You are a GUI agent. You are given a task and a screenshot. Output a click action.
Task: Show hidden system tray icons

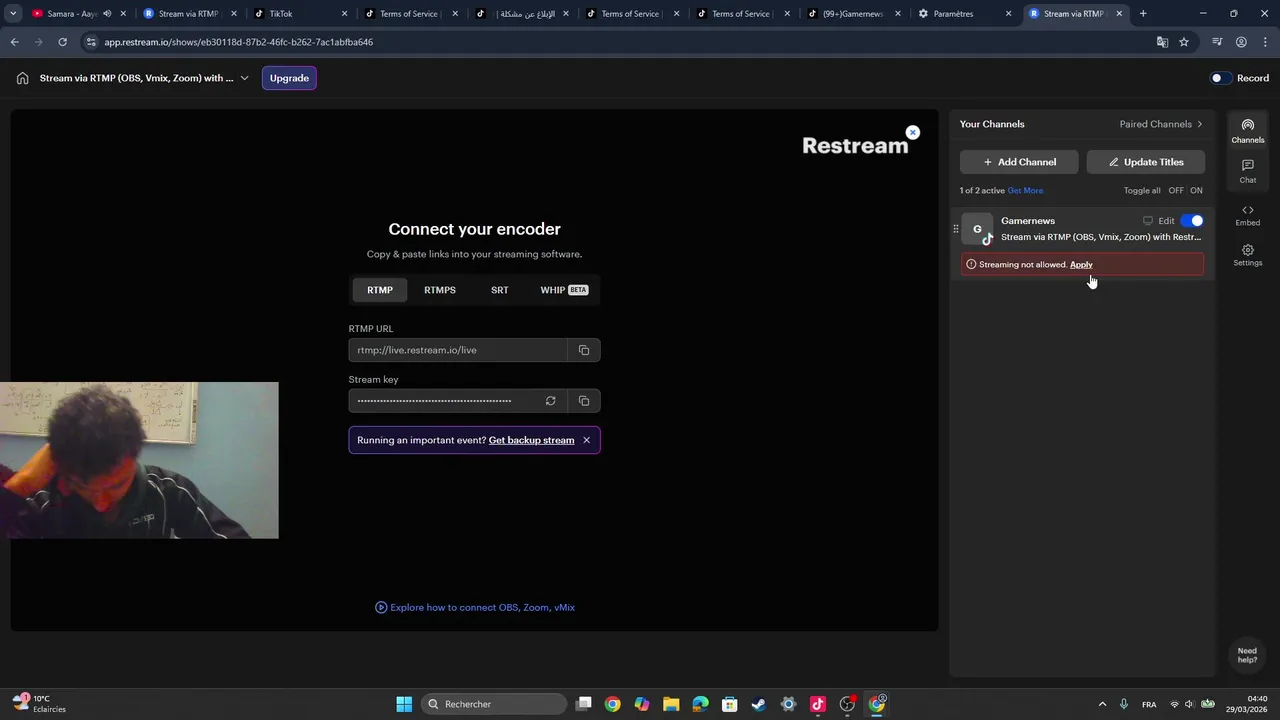point(1102,704)
